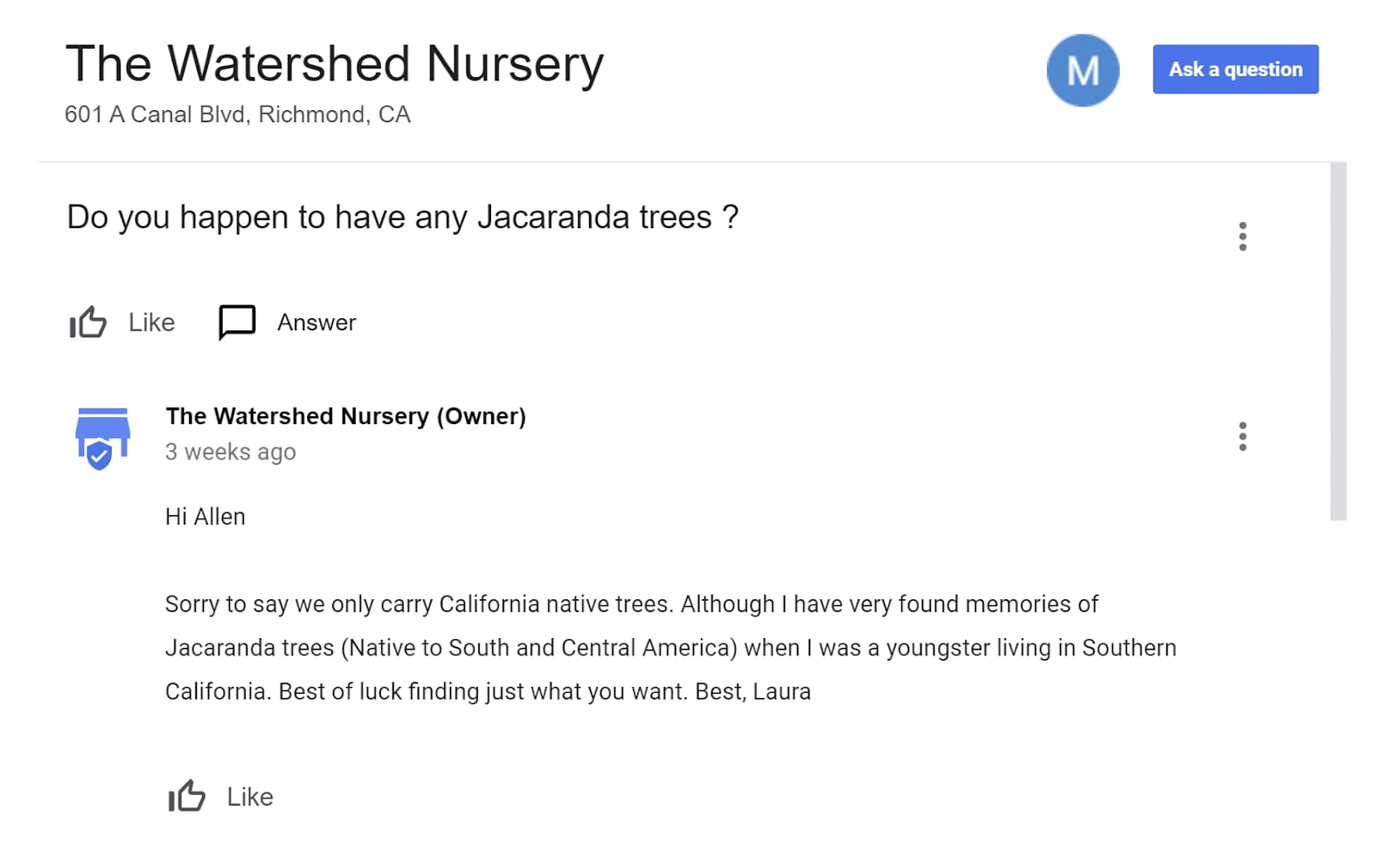
Task: Click the thumbs-up icon below the owner's reply
Action: [x=187, y=796]
